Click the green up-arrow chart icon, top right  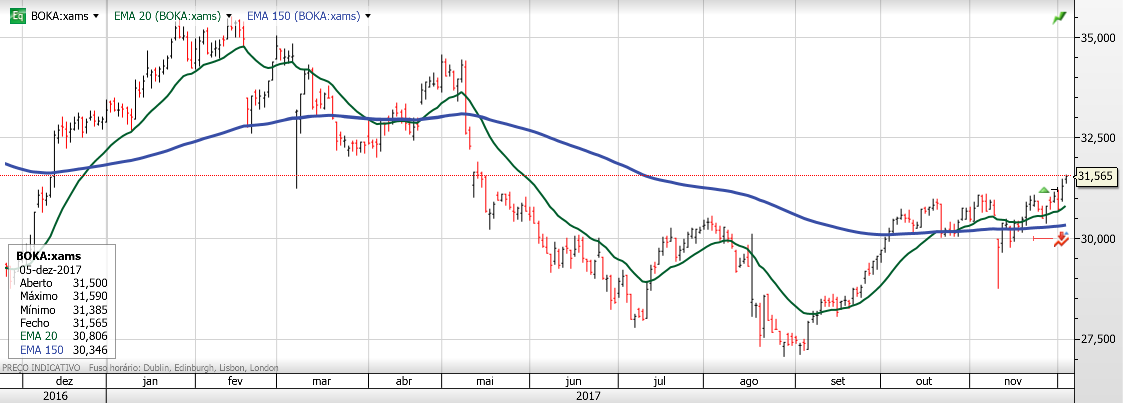click(1059, 18)
